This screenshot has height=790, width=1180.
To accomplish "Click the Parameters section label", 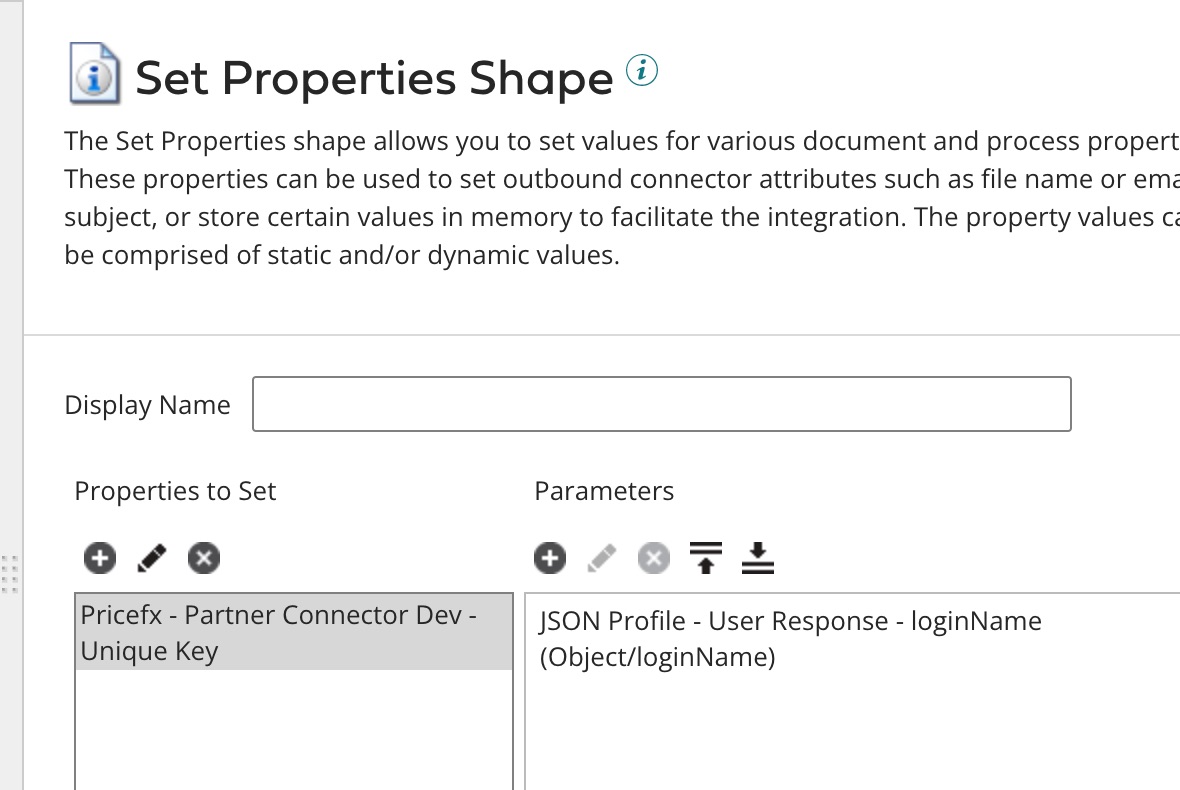I will click(x=604, y=491).
